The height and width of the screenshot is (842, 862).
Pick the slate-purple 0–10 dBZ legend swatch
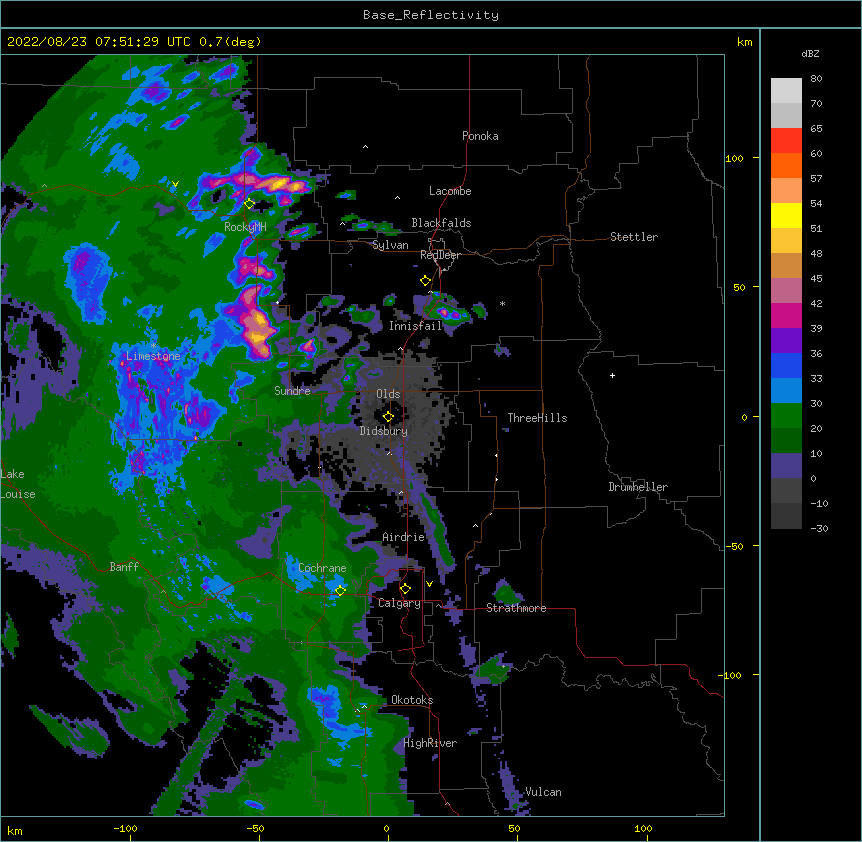786,466
